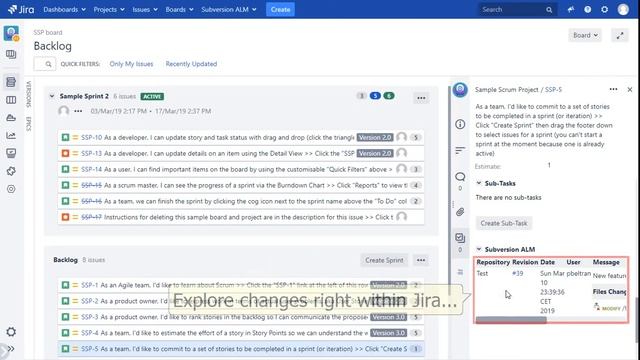Jump to description lines icon in detail panel
Image resolution: width=640 pixels, height=360 pixels.
460,151
